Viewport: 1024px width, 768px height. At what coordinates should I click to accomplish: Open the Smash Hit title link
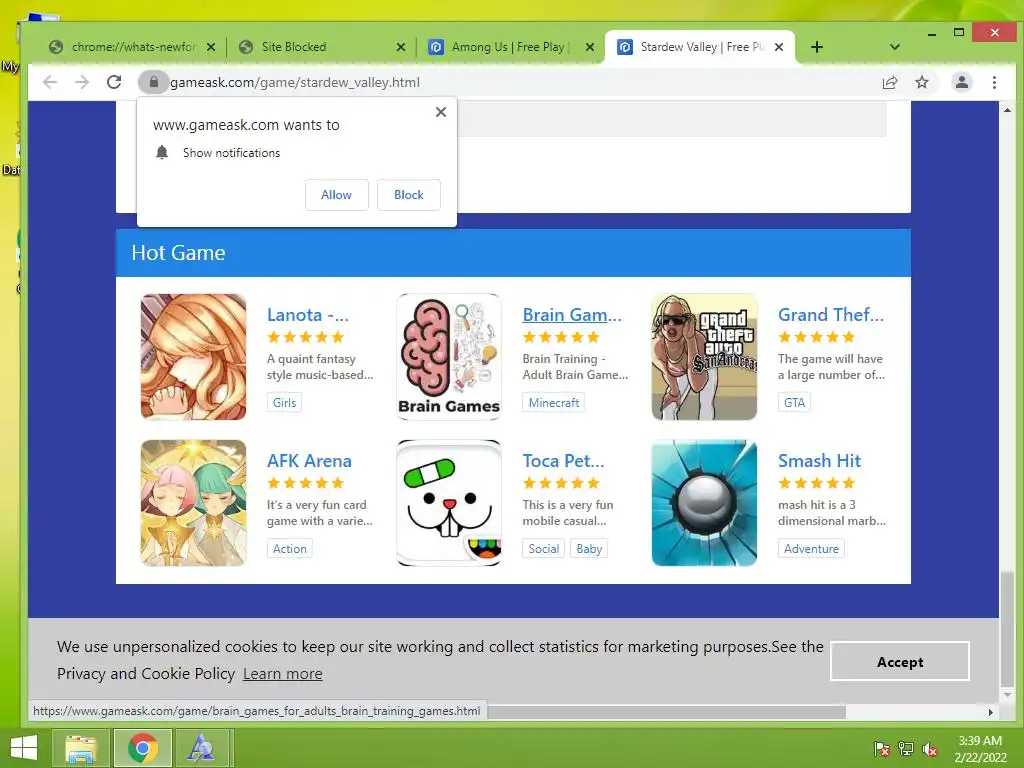pos(819,460)
